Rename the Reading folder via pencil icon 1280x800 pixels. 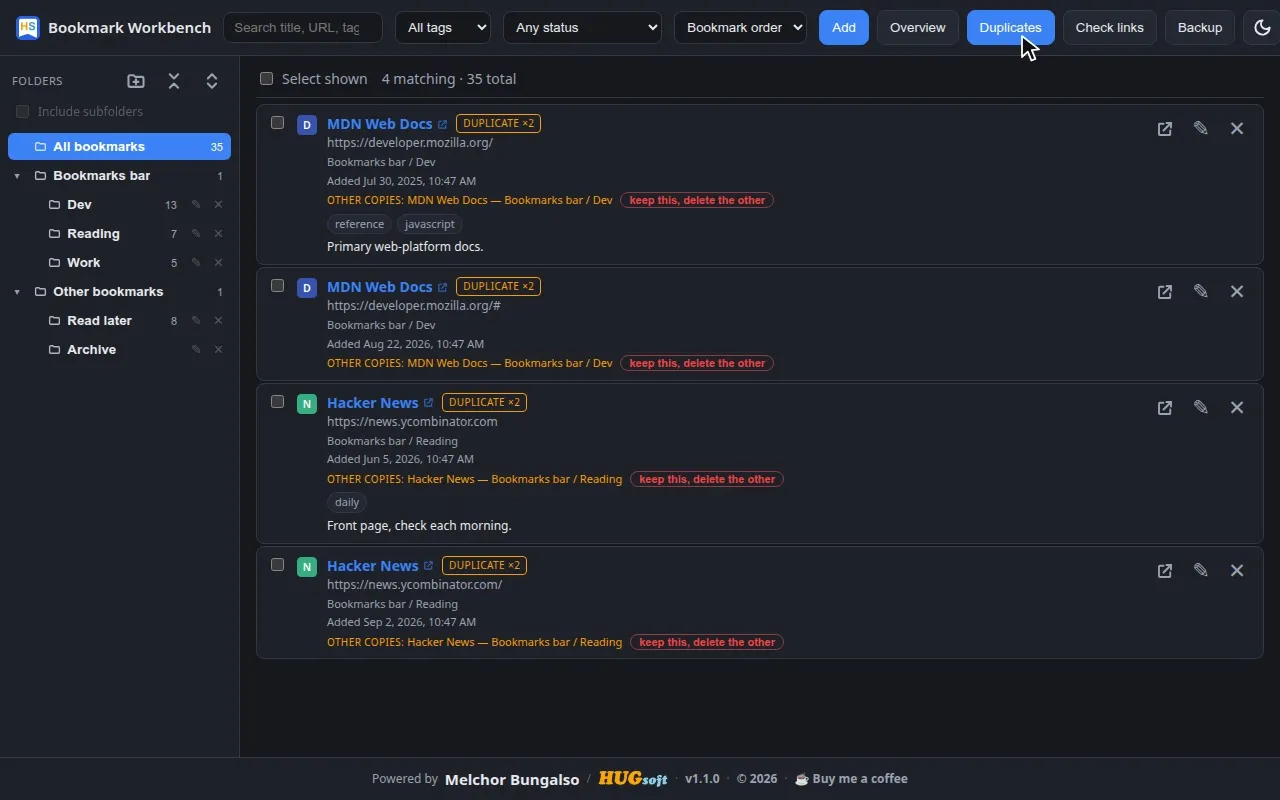pyautogui.click(x=196, y=234)
